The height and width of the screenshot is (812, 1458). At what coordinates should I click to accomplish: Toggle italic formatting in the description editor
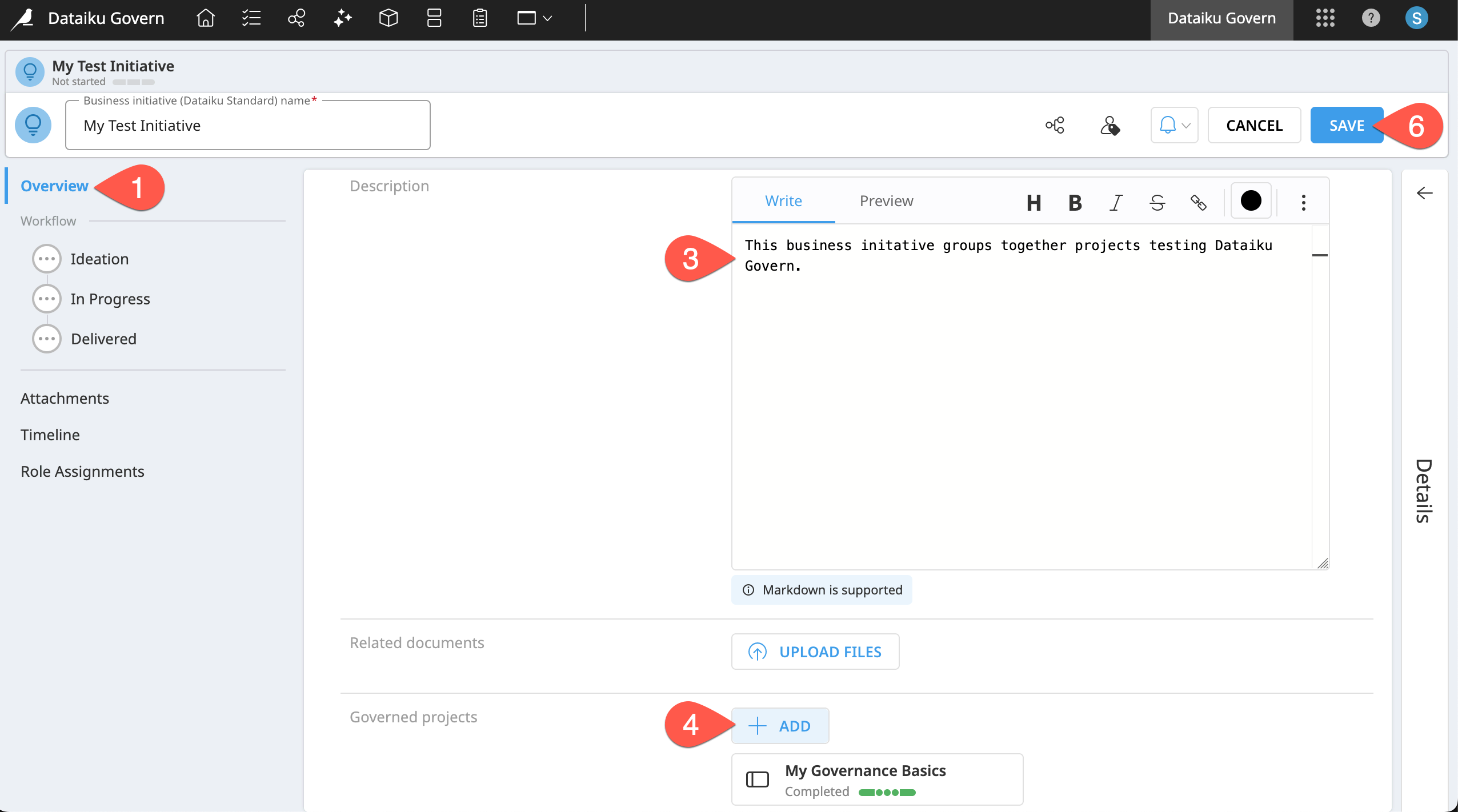point(1116,202)
